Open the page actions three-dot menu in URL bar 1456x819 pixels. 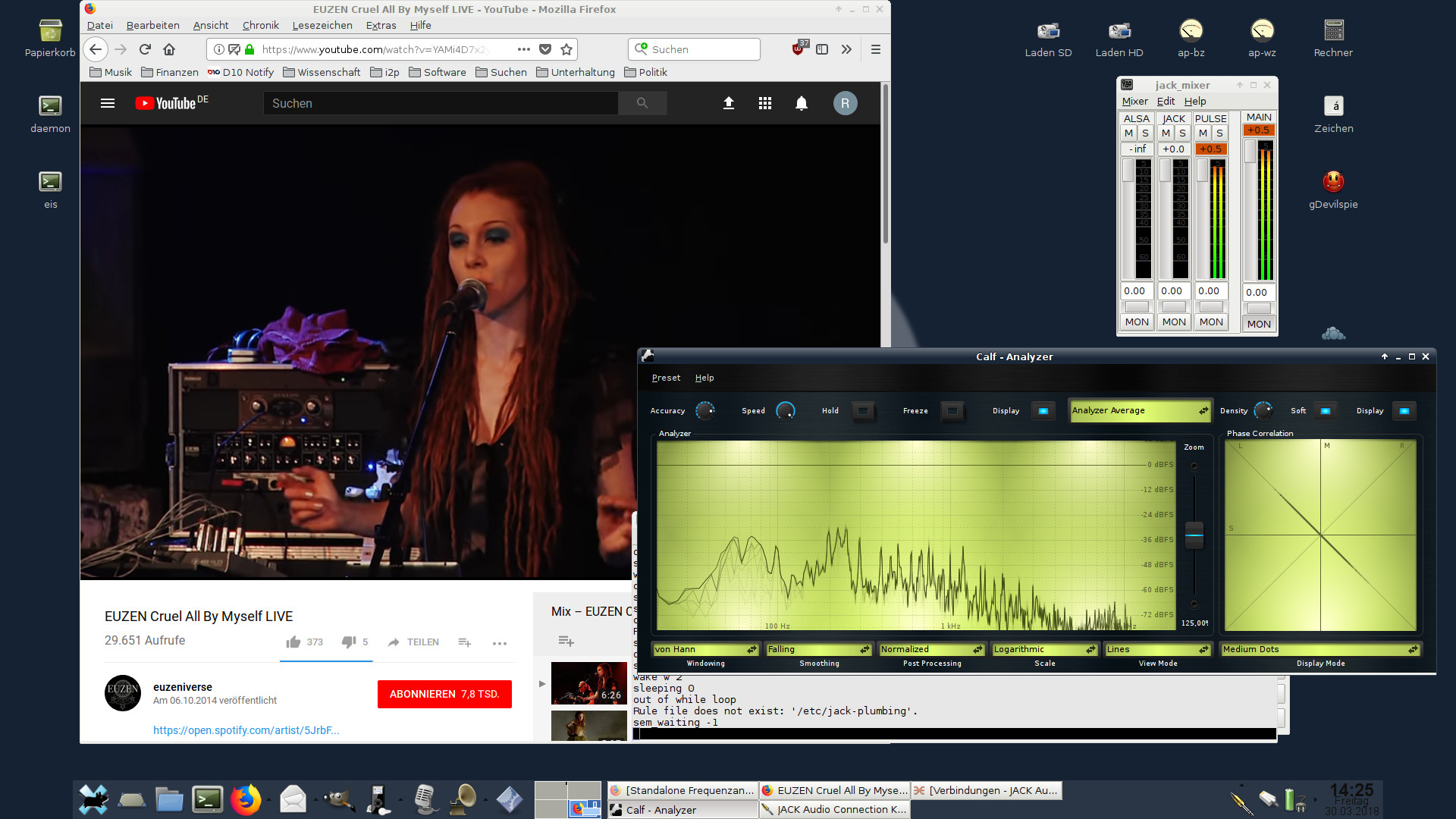click(524, 49)
